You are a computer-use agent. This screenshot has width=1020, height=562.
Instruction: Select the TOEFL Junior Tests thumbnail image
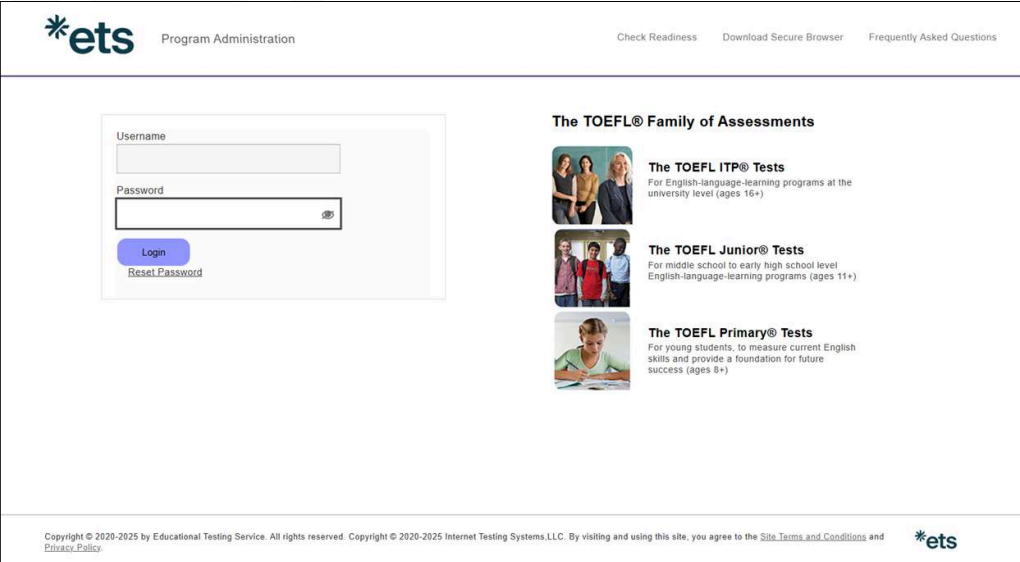click(592, 268)
